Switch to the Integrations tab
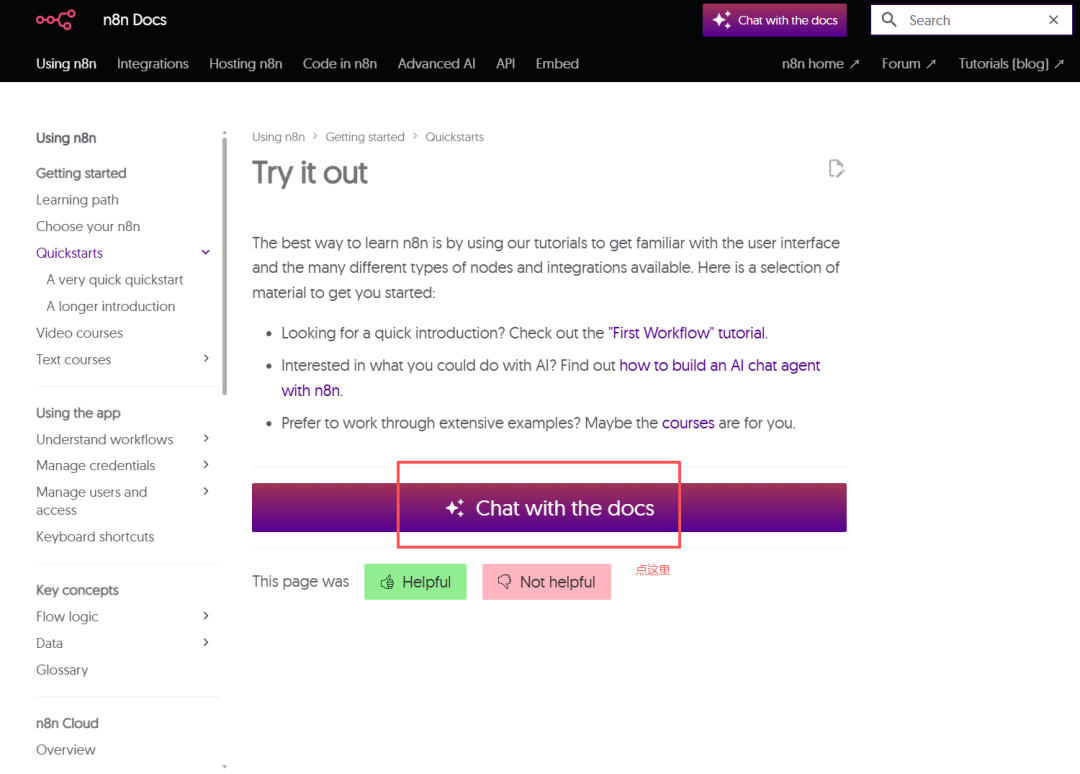 pos(152,64)
